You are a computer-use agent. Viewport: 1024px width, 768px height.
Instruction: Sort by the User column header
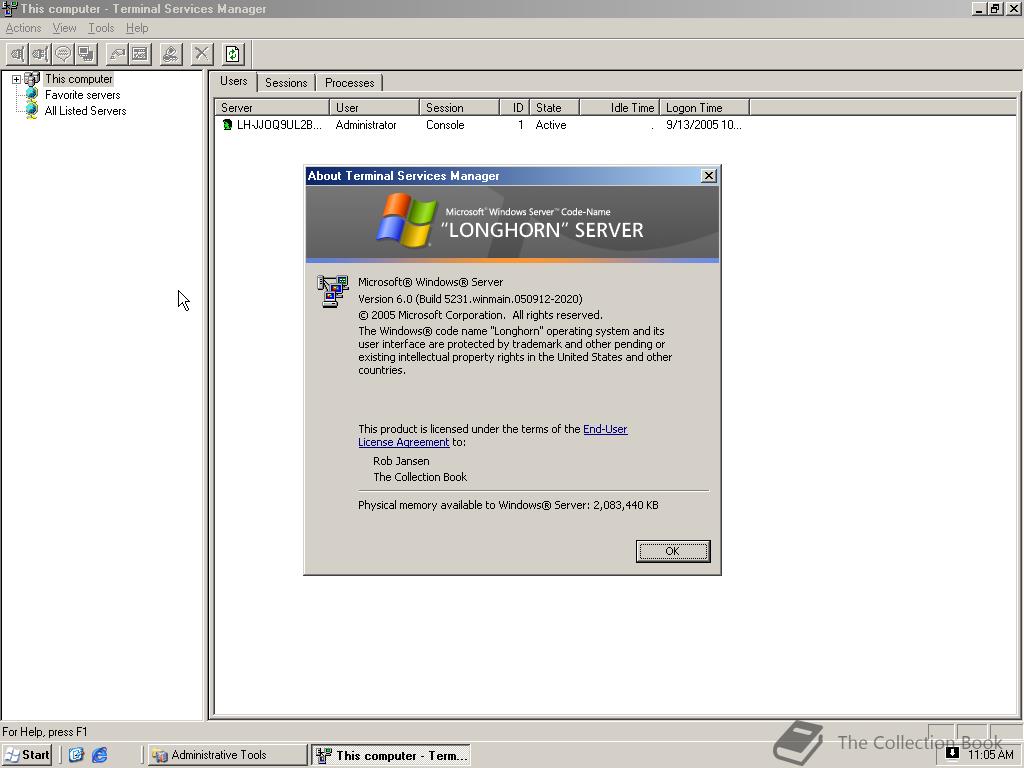(x=374, y=108)
